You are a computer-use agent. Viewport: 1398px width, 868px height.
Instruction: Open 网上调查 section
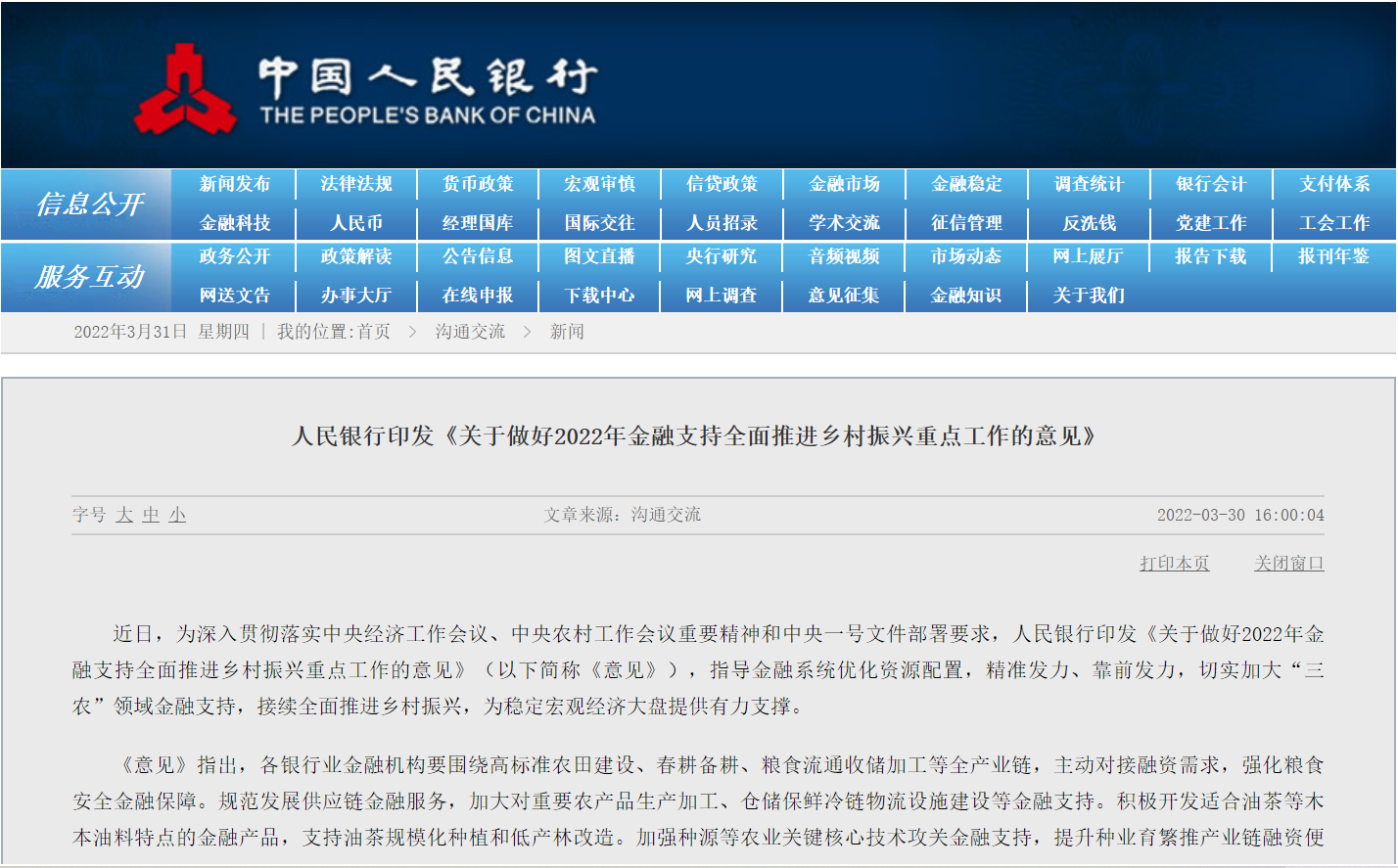[722, 296]
